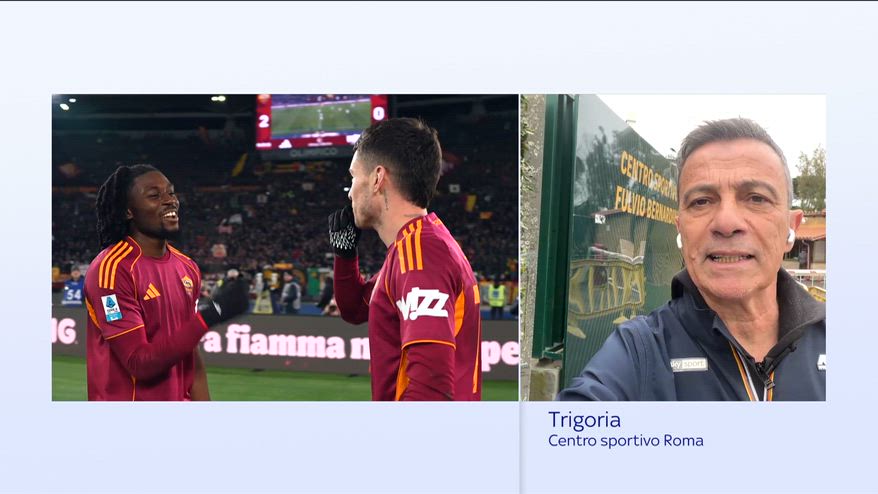The width and height of the screenshot is (878, 494).
Task: Click the stadium big screen replay
Action: [x=320, y=116]
